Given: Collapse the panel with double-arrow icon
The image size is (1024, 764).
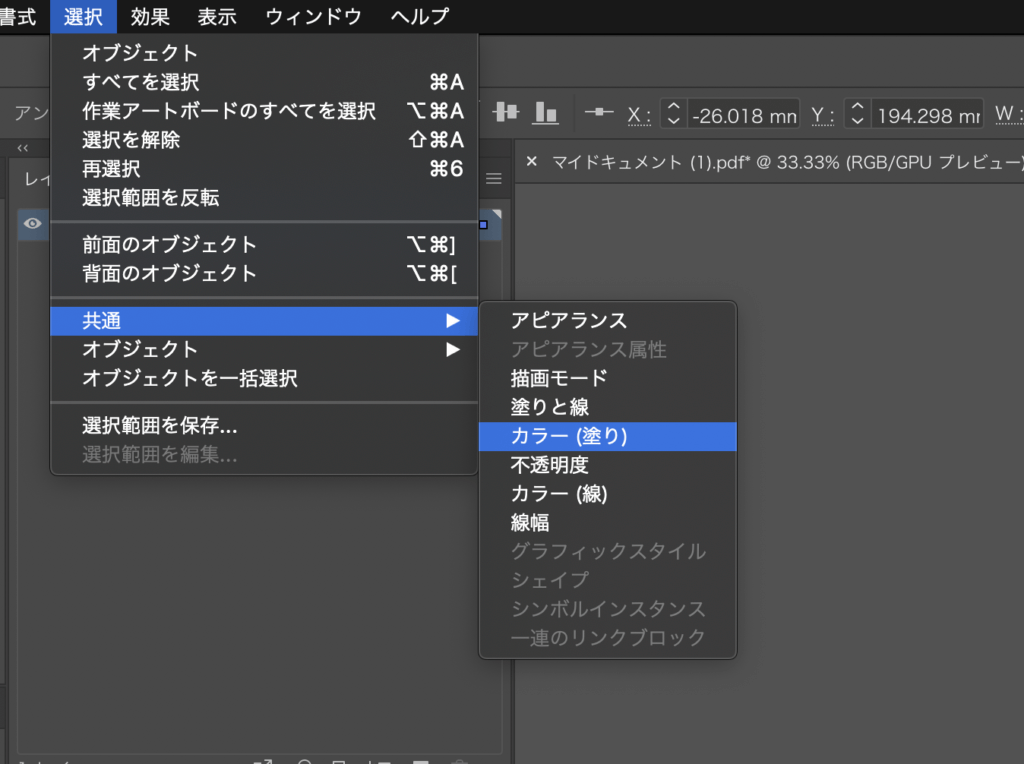Looking at the screenshot, I should pyautogui.click(x=23, y=148).
